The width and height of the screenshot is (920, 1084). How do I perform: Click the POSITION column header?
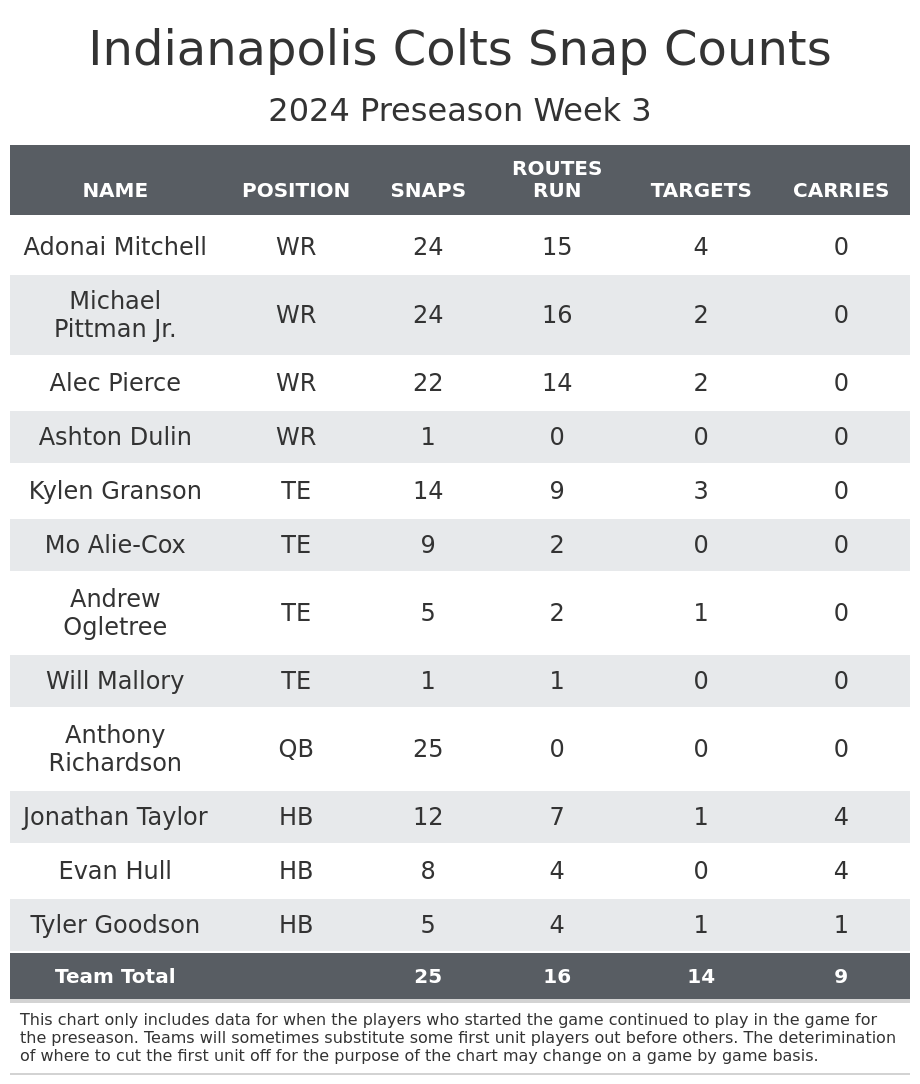pos(296,191)
